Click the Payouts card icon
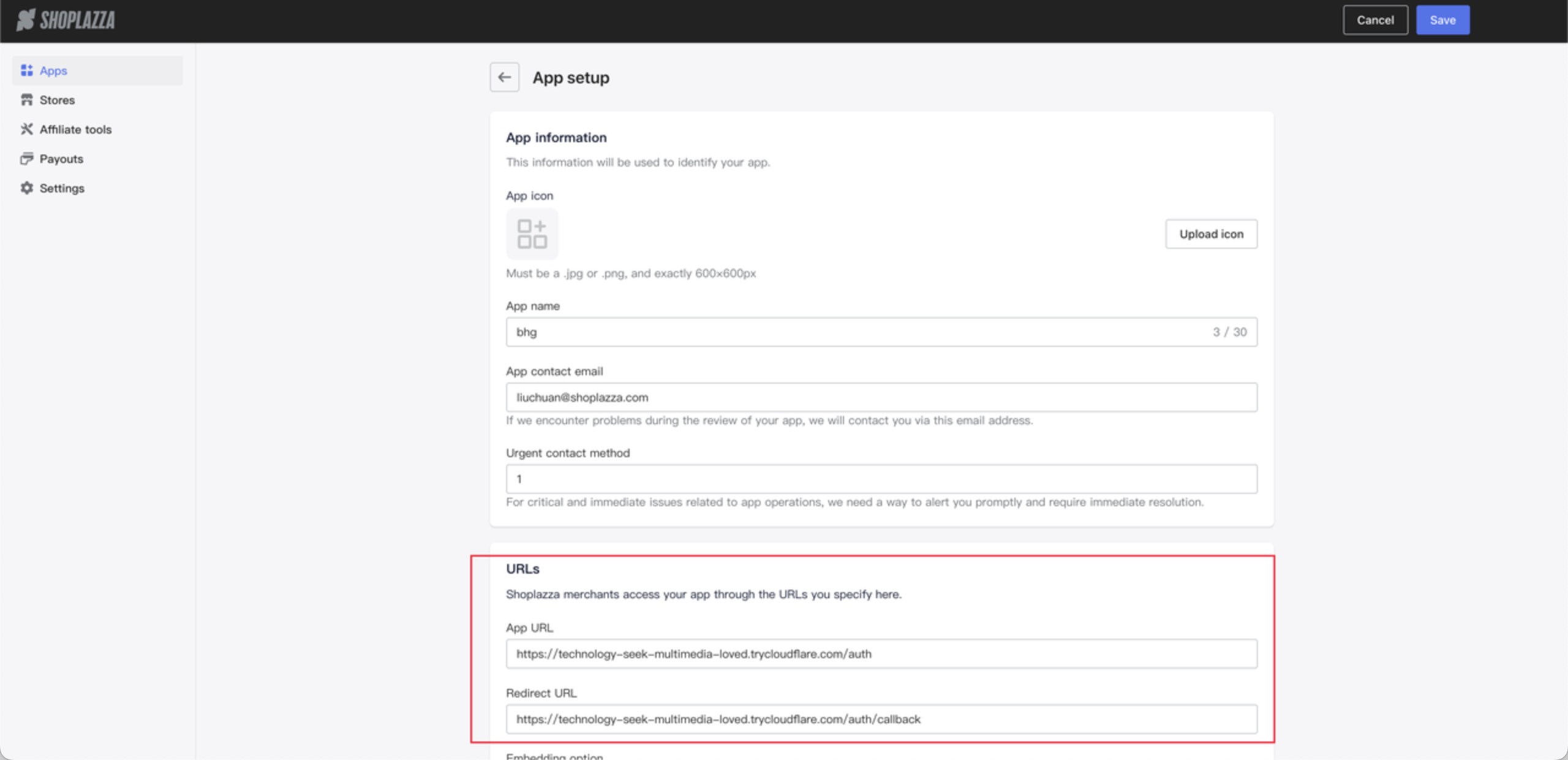This screenshot has height=760, width=1568. (x=26, y=159)
